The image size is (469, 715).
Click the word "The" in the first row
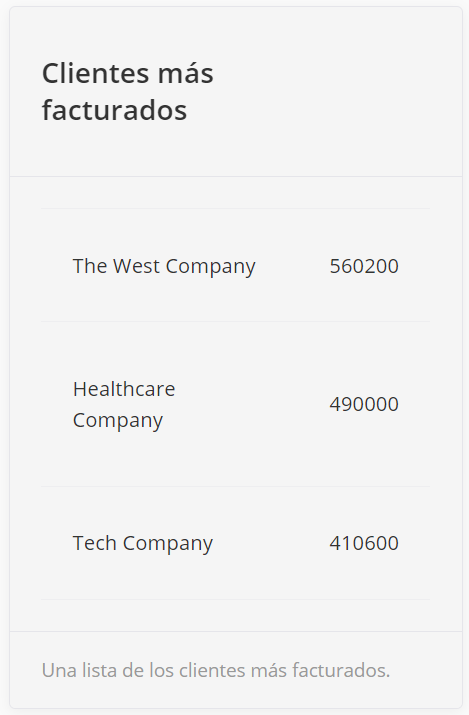coord(90,266)
